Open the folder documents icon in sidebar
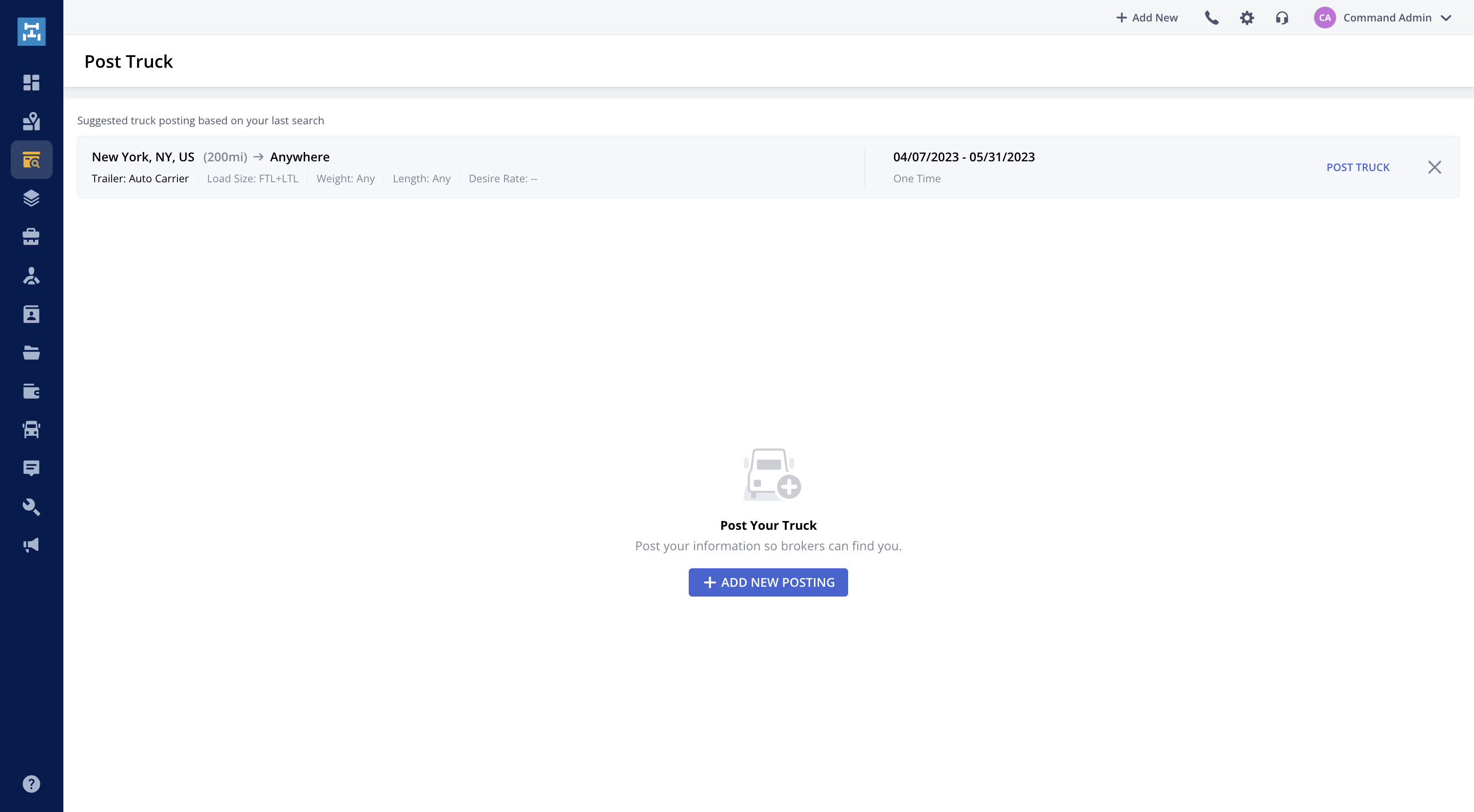Image resolution: width=1474 pixels, height=812 pixels. [32, 352]
